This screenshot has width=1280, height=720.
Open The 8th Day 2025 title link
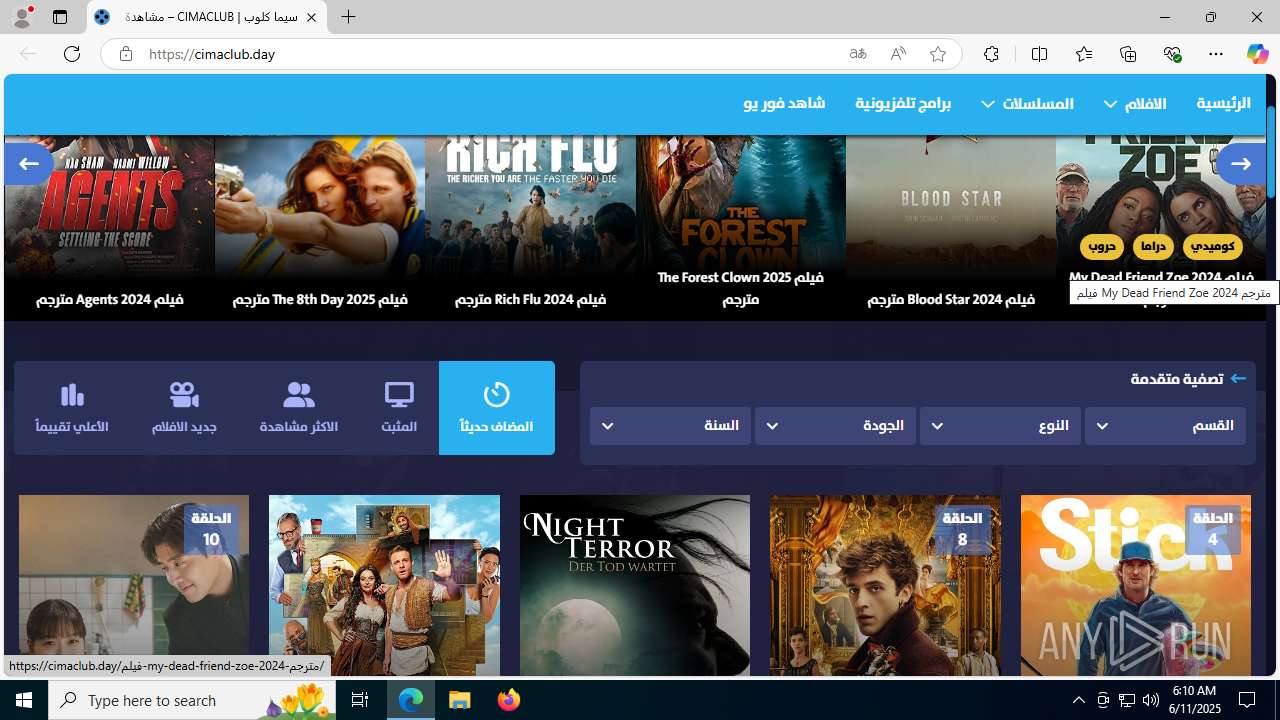320,299
